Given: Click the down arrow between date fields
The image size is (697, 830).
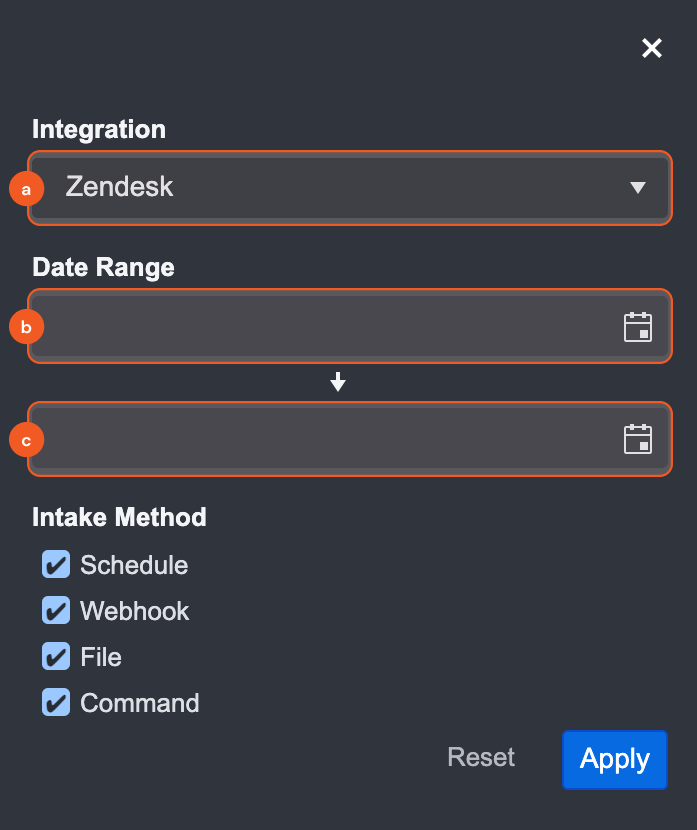Looking at the screenshot, I should point(338,382).
